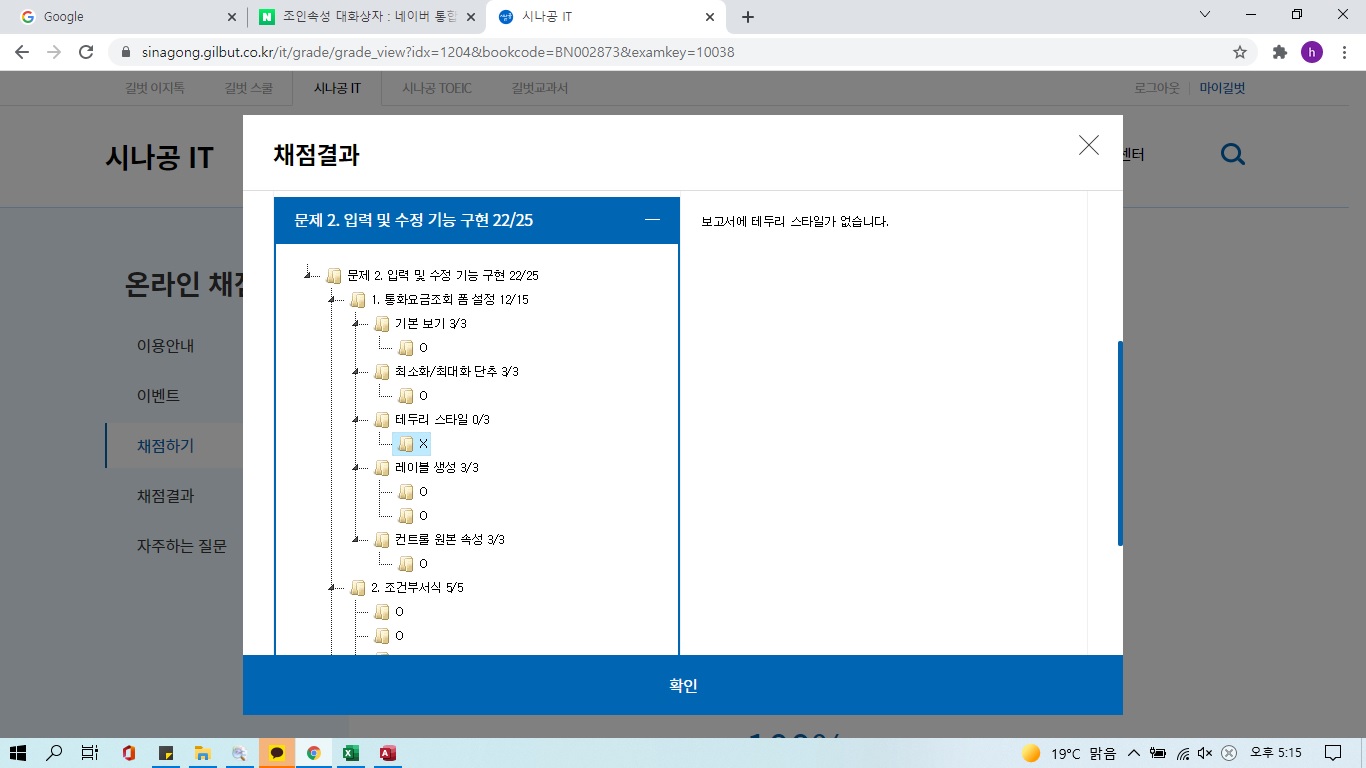Select the X result under 테두리 스타일
The image size is (1366, 768).
click(x=422, y=444)
